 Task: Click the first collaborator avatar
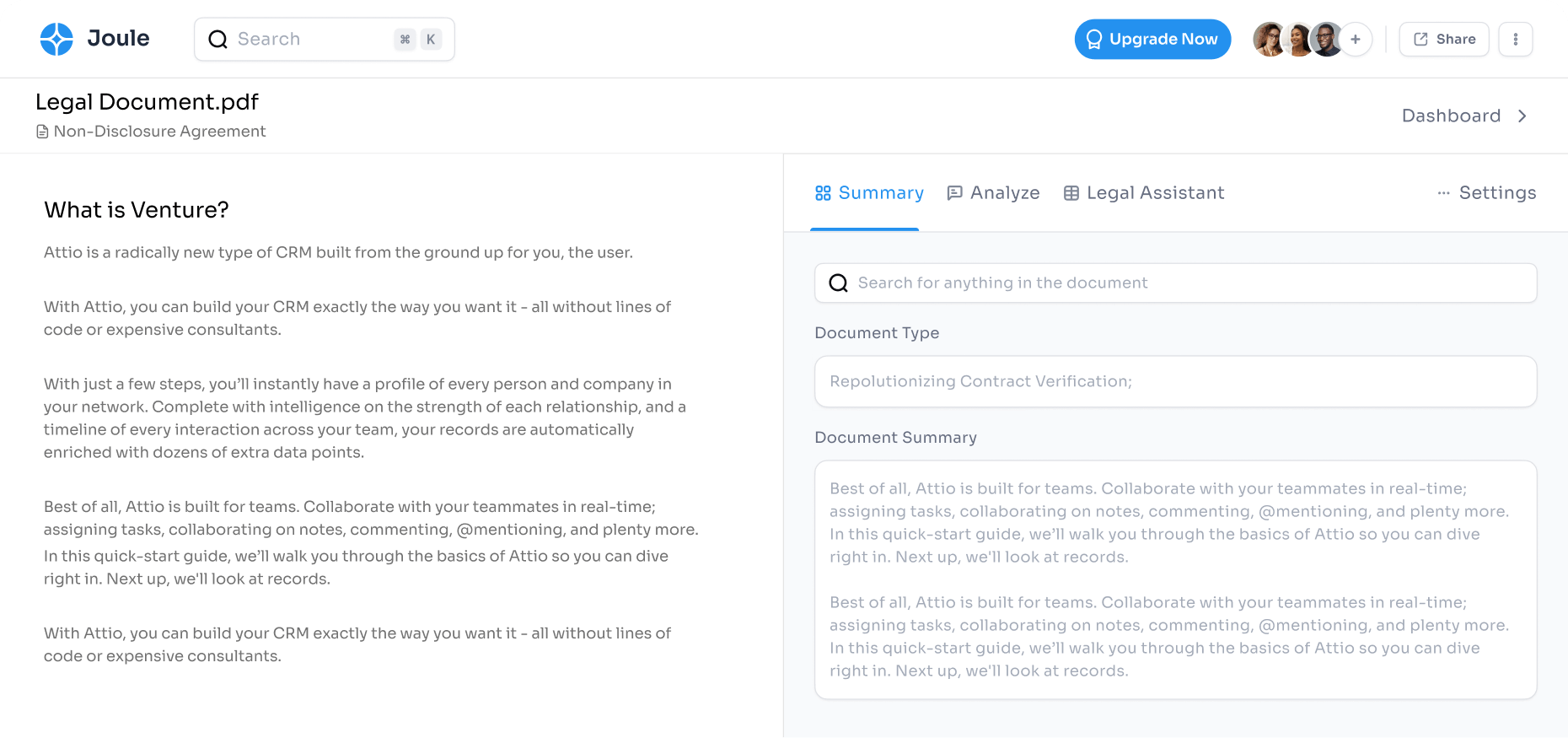click(x=1269, y=40)
